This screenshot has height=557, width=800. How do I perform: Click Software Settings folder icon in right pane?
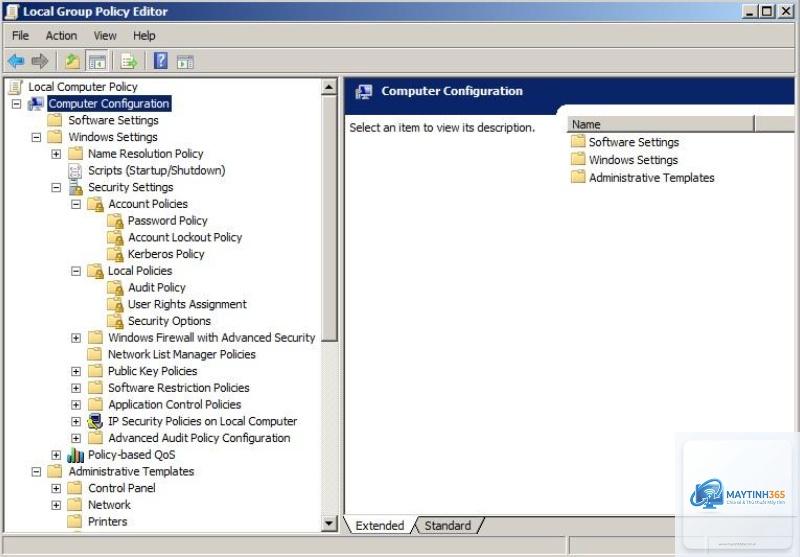tap(578, 141)
